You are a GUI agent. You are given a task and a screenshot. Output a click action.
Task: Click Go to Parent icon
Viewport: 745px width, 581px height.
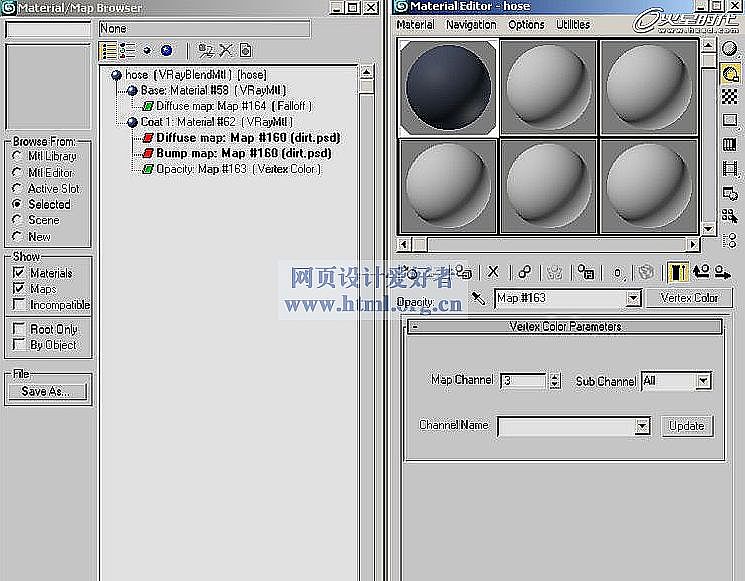(701, 272)
